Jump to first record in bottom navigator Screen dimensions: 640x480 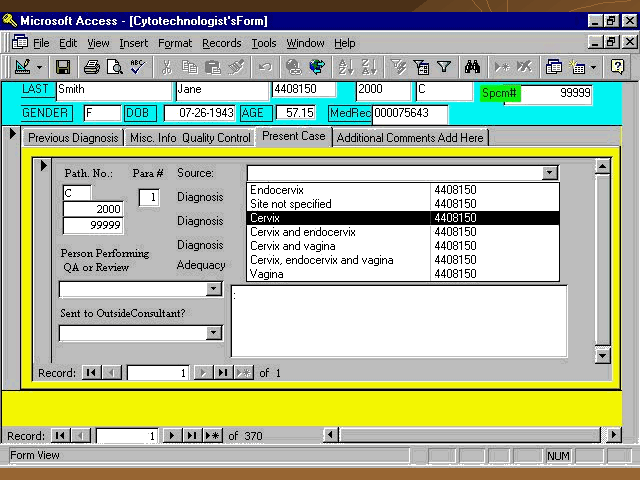click(60, 436)
